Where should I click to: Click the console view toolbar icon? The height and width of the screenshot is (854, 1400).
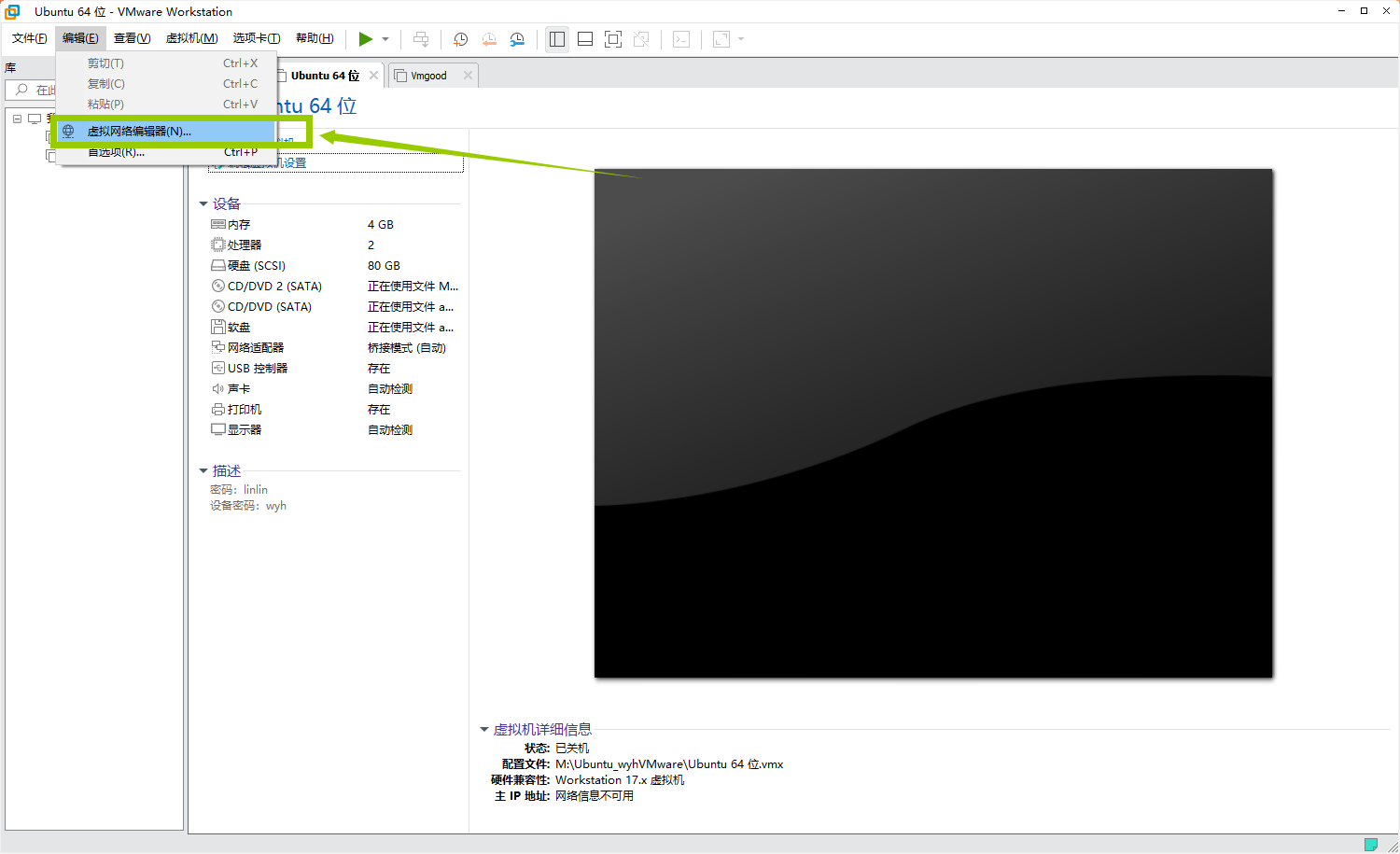pyautogui.click(x=681, y=39)
